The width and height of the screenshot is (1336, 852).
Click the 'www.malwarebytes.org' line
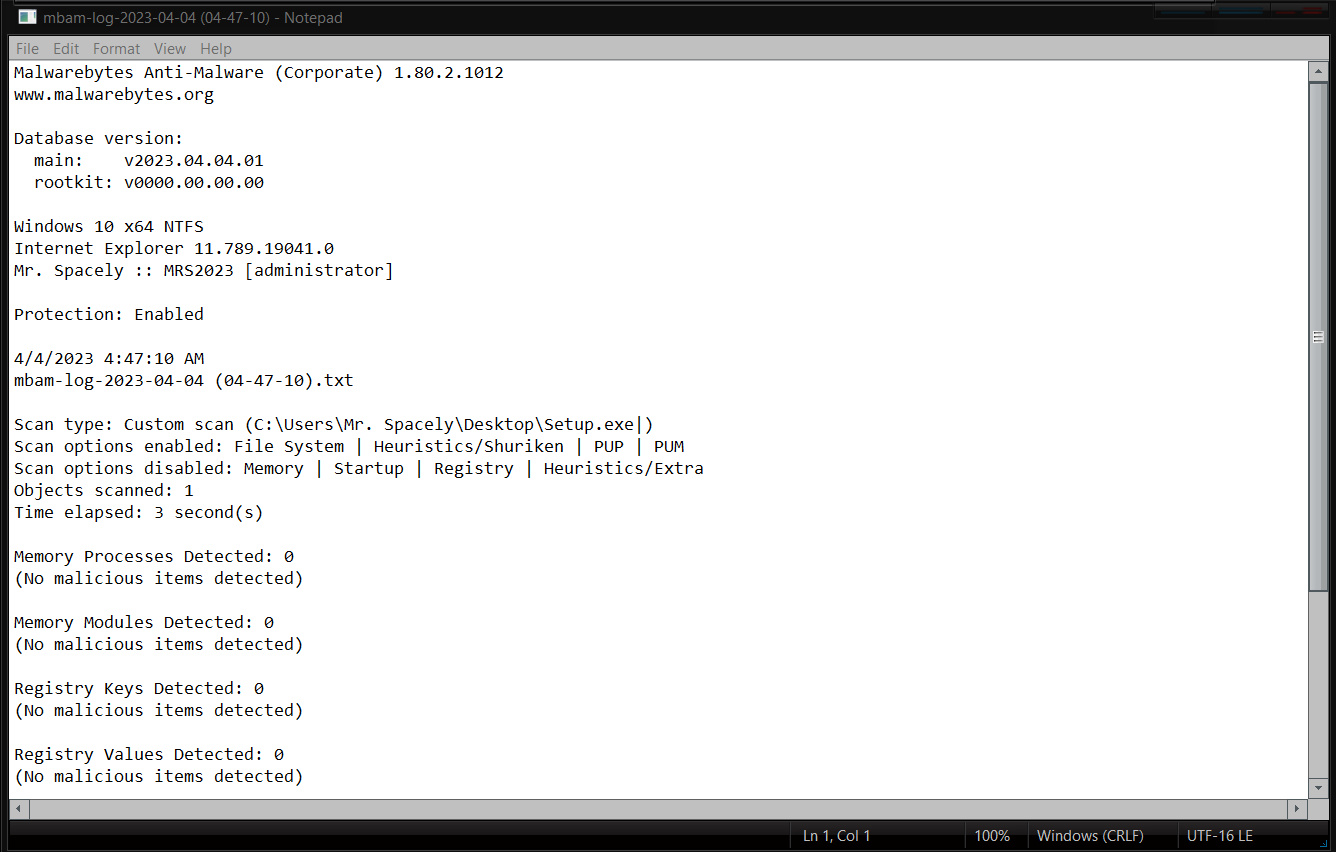coord(114,95)
